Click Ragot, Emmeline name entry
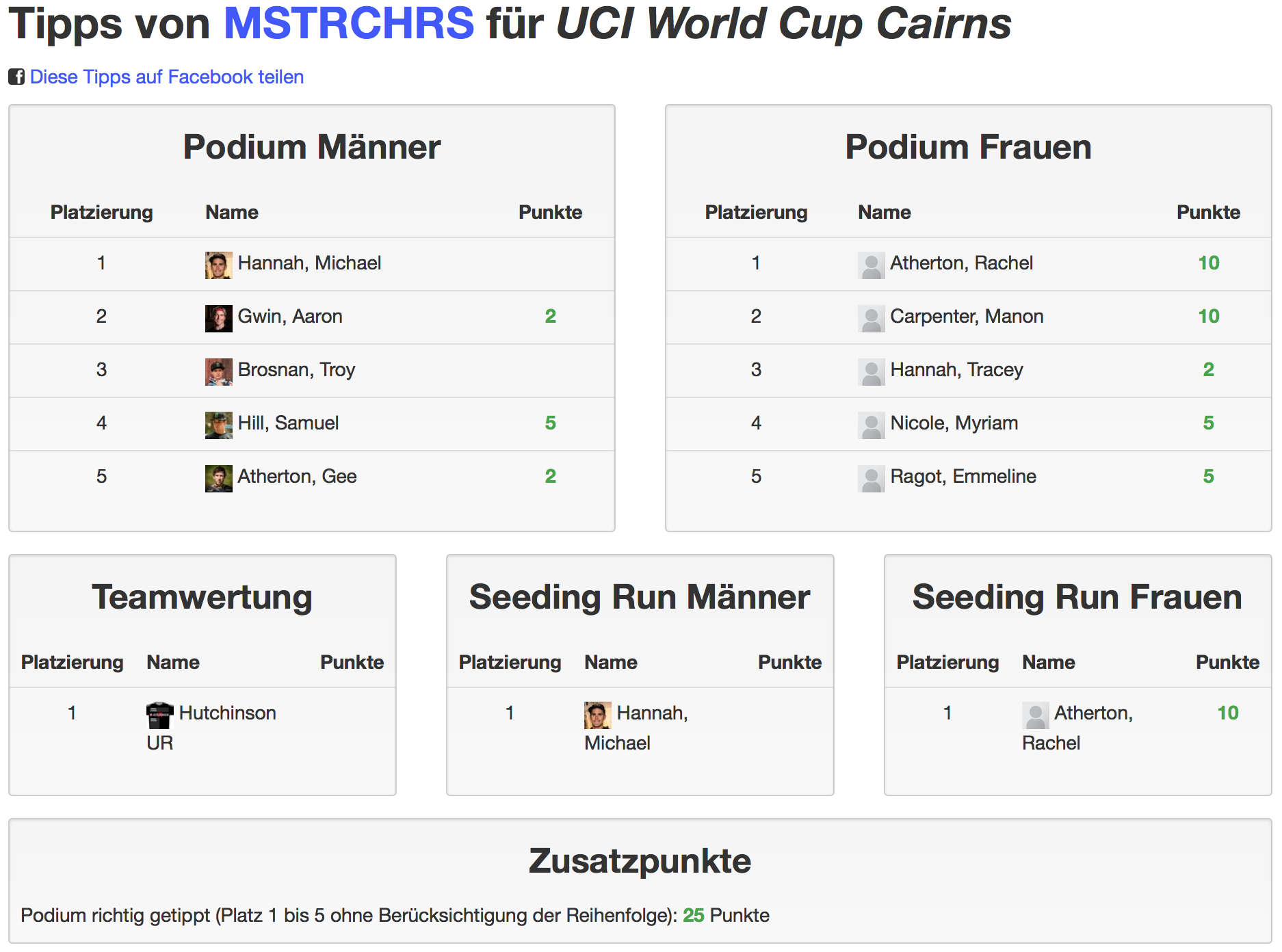This screenshot has width=1282, height=952. (963, 477)
